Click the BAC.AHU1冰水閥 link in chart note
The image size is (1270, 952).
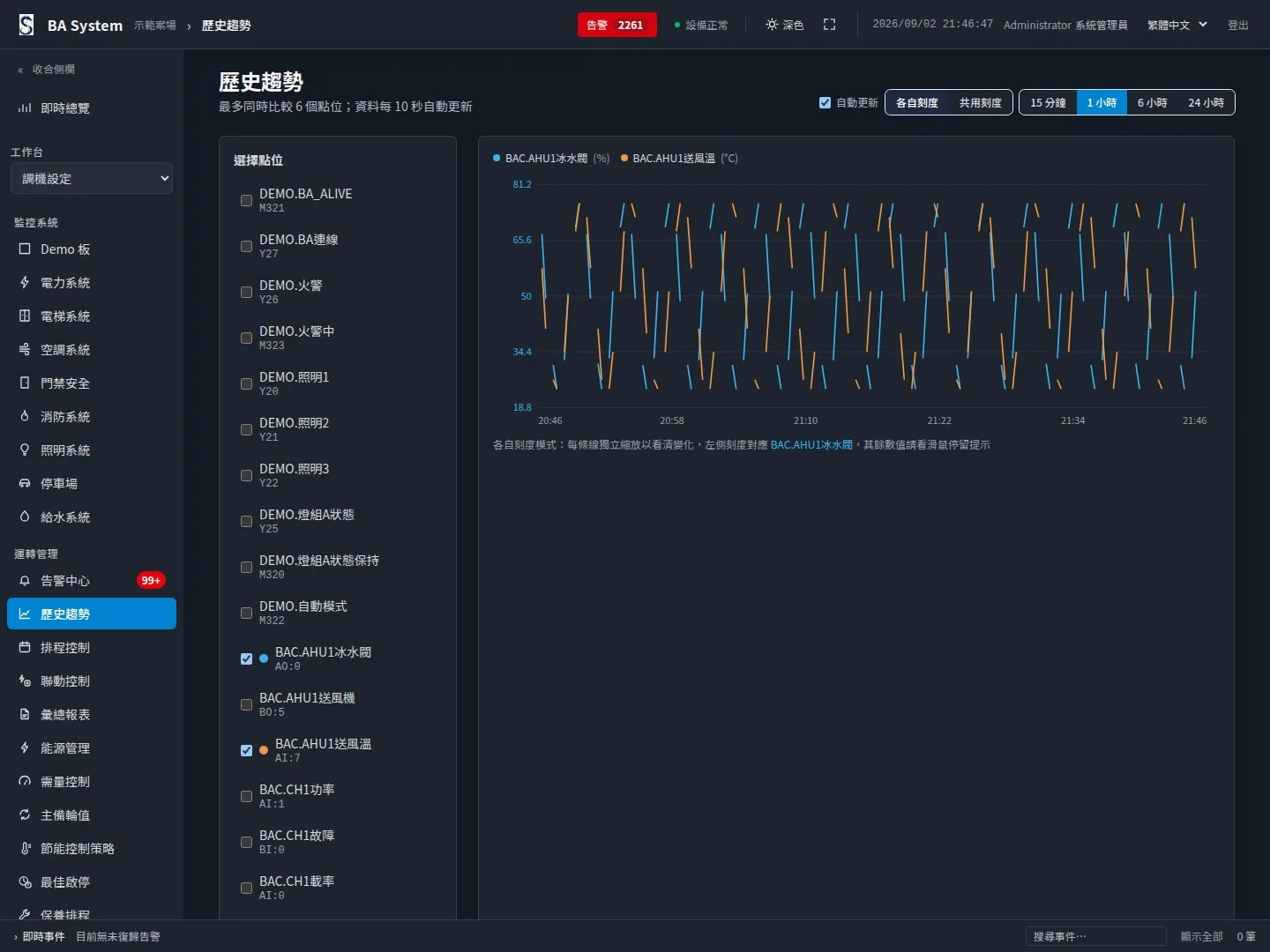pos(811,445)
